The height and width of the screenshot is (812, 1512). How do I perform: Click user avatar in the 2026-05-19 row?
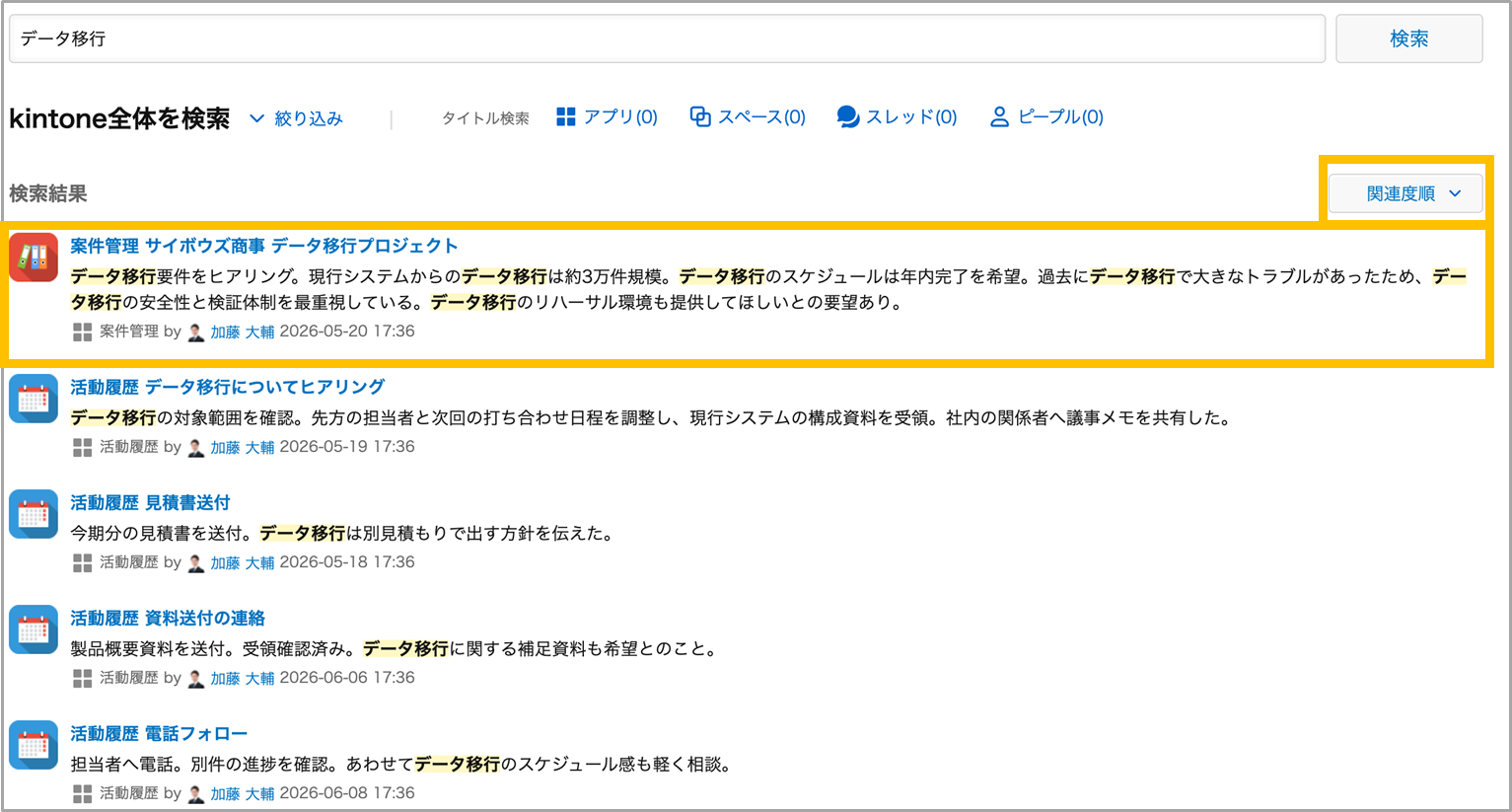[196, 448]
